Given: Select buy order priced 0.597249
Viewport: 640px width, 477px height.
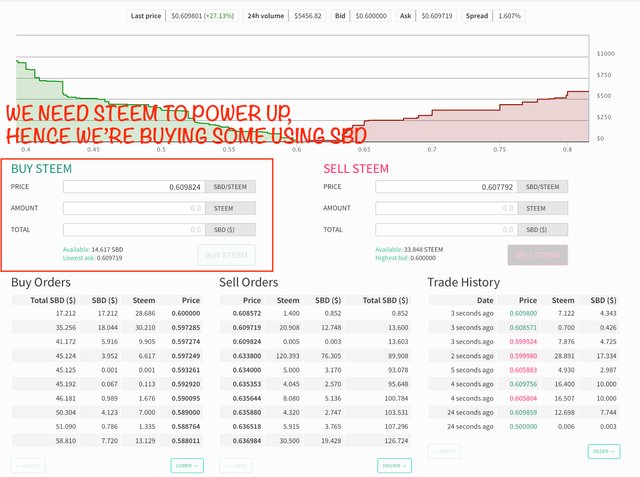Looking at the screenshot, I should 107,356.
